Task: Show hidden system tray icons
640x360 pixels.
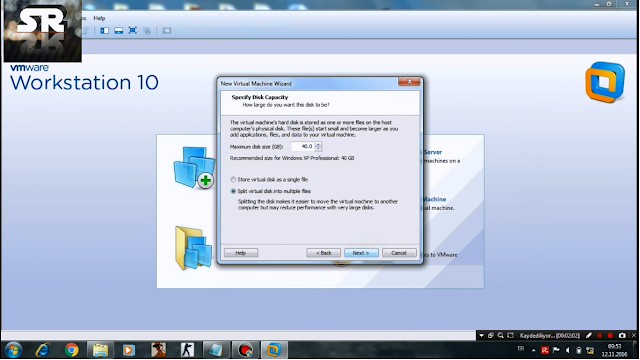Action: (x=533, y=350)
